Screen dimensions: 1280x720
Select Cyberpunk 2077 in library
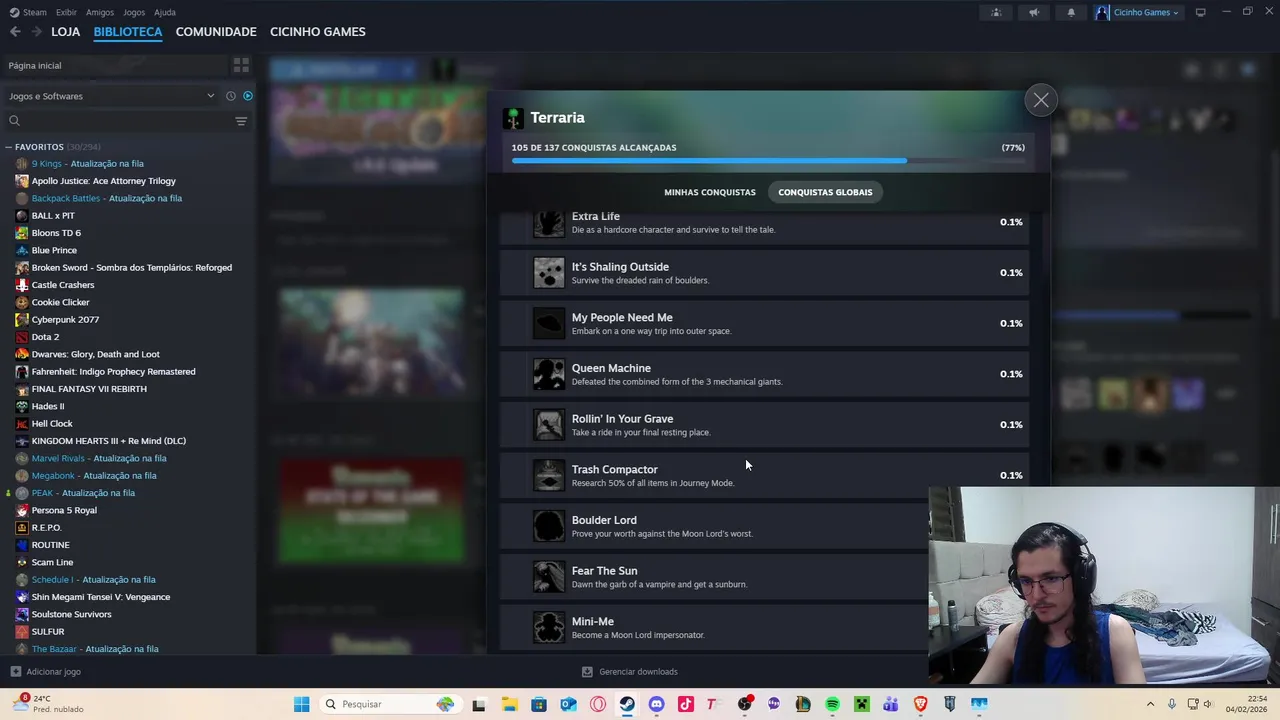point(65,320)
